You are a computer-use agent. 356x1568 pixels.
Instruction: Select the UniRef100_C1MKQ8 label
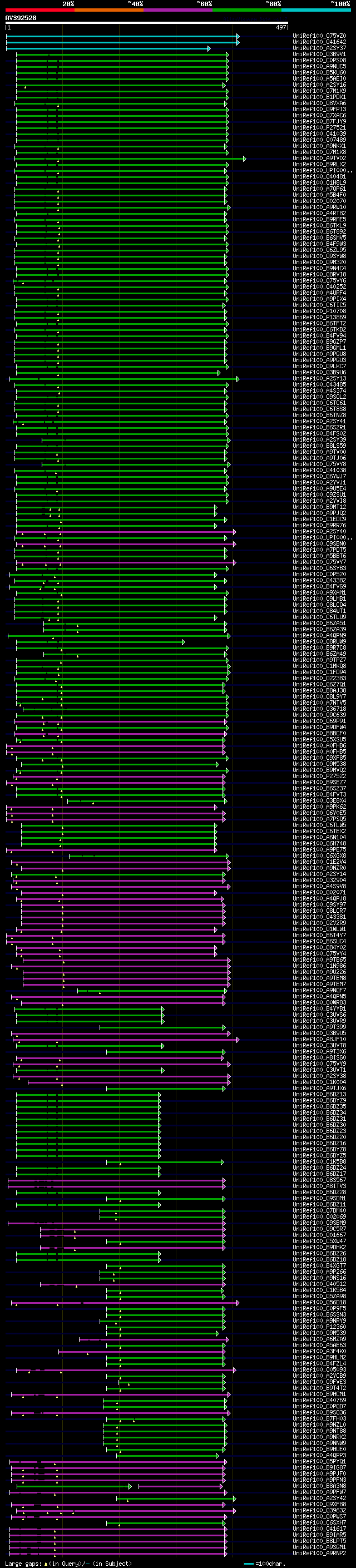[319, 666]
